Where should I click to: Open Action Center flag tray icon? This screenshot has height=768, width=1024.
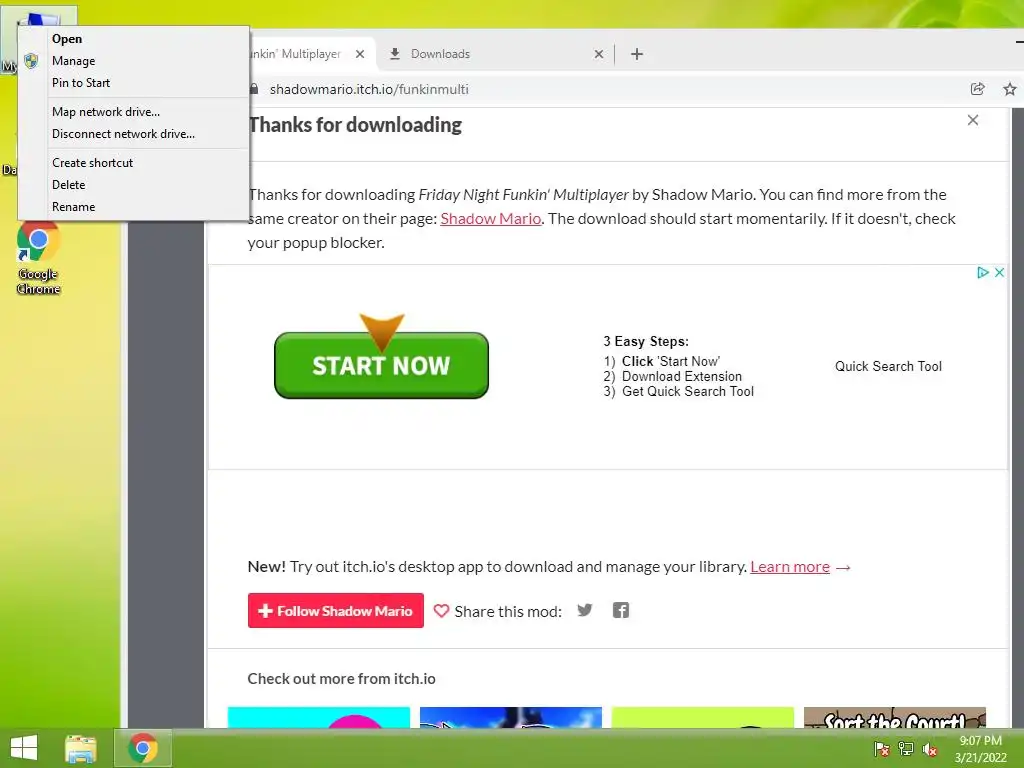pyautogui.click(x=882, y=749)
